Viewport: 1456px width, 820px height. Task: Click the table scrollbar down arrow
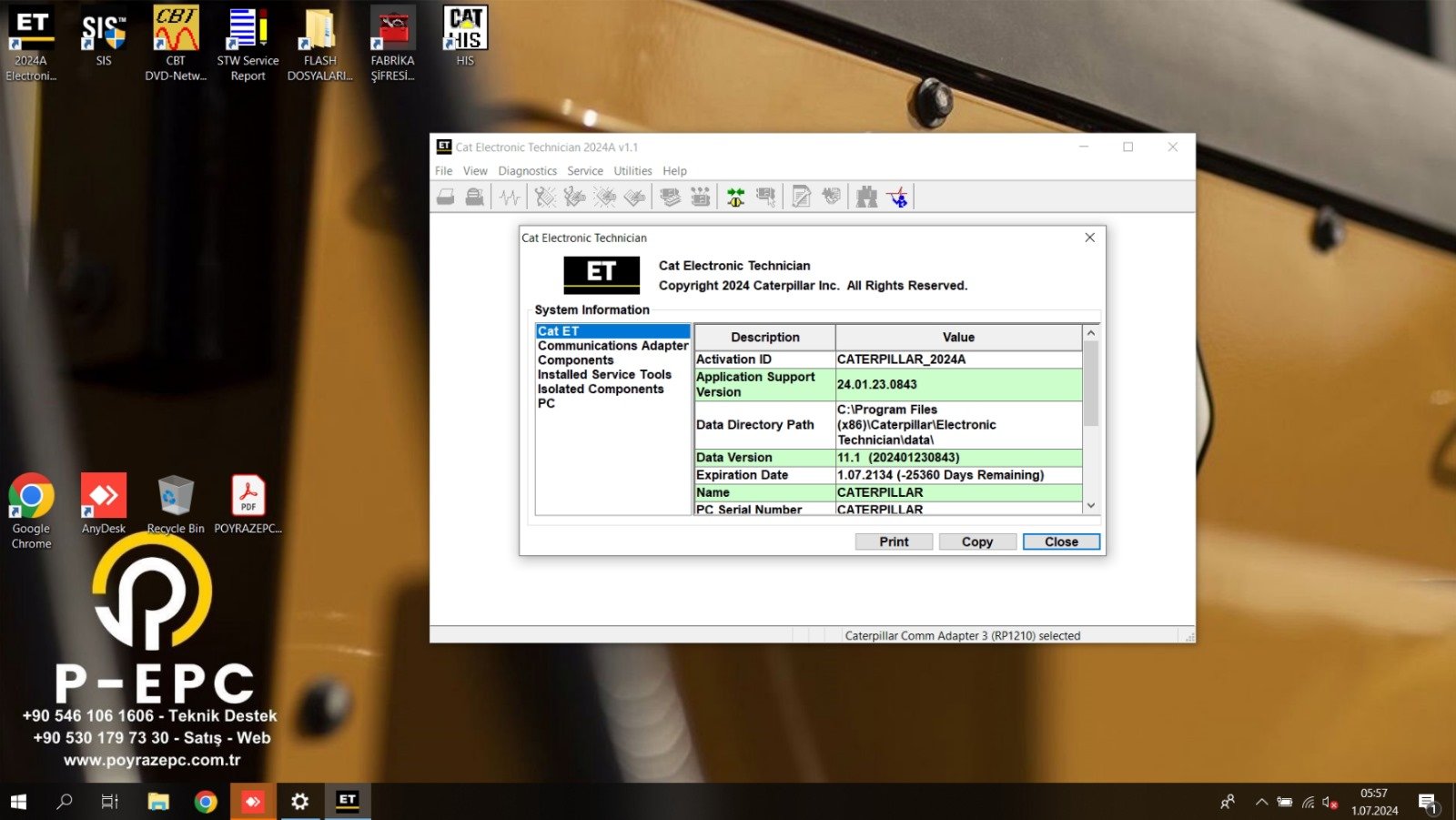pos(1091,506)
